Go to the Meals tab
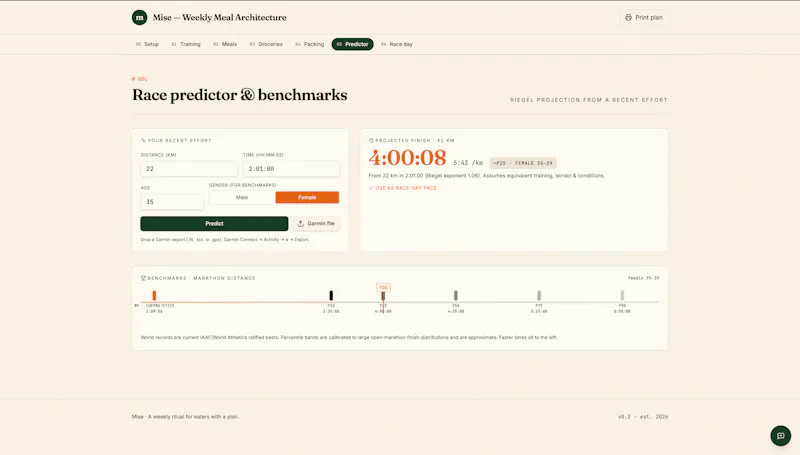This screenshot has width=800, height=455. pyautogui.click(x=225, y=44)
